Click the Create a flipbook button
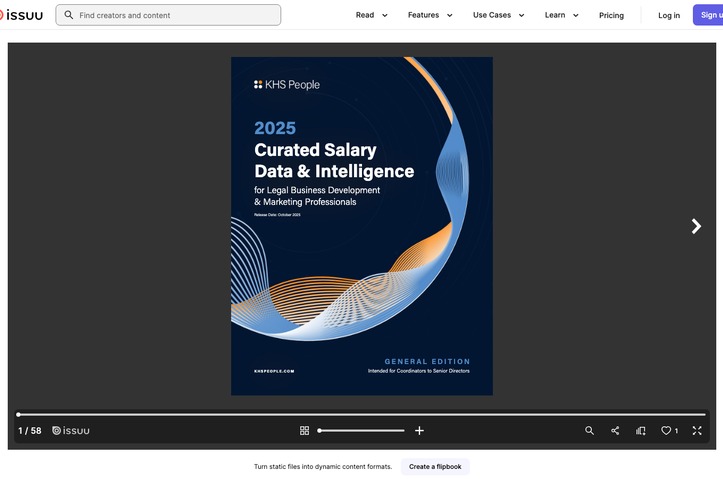 coord(435,467)
